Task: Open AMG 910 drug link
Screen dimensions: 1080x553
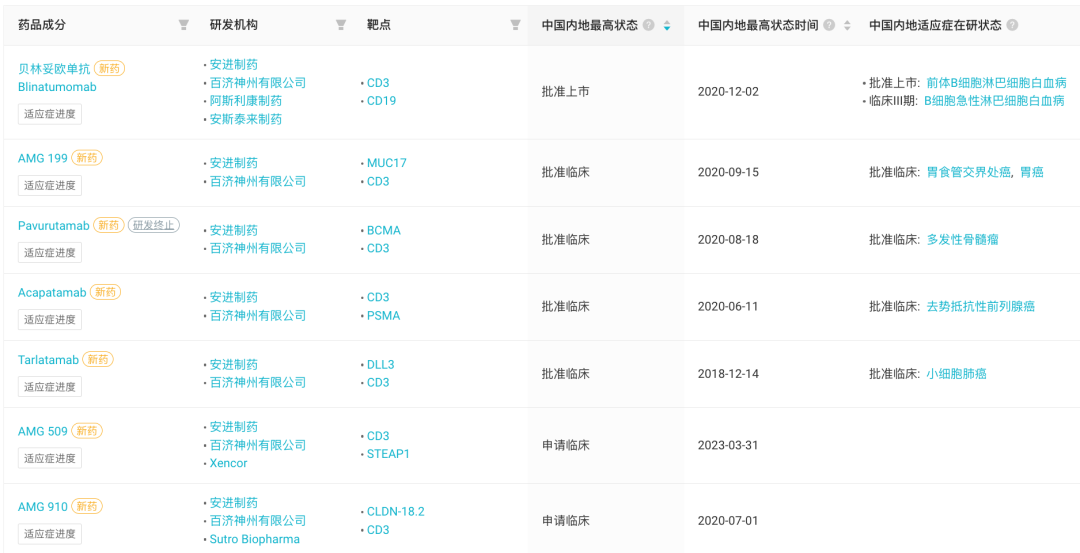Action: [x=43, y=507]
